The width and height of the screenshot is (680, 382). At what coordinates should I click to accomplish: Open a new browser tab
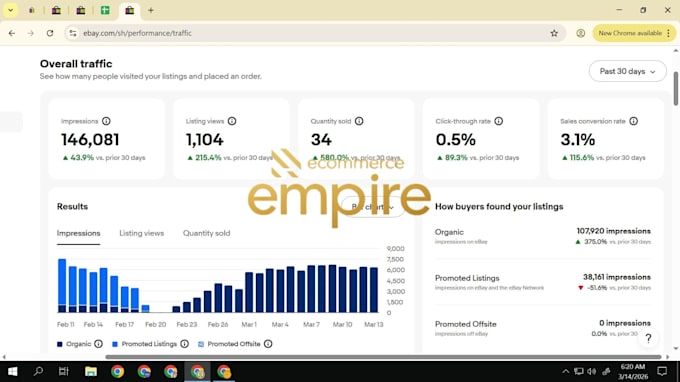point(150,10)
